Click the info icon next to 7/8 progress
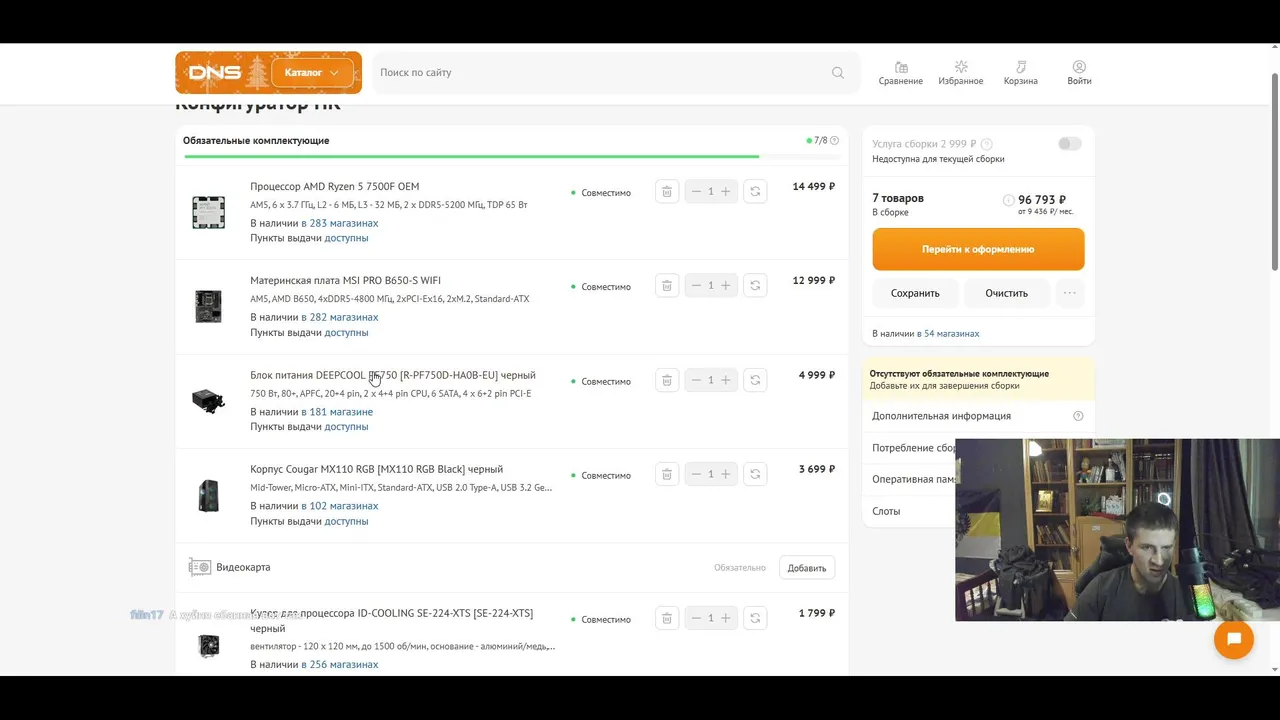This screenshot has width=1280, height=720. point(834,141)
